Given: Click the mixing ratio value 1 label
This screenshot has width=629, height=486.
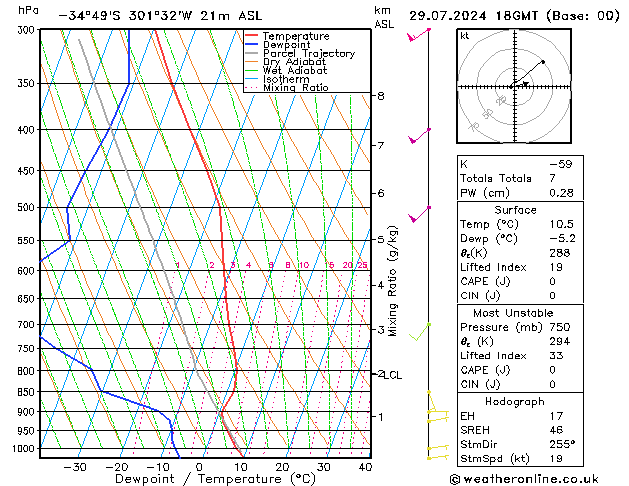Looking at the screenshot, I should pos(178,265).
